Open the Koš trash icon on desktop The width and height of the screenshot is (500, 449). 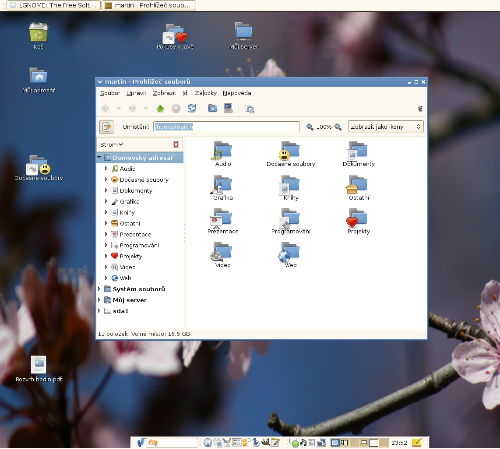pos(38,36)
